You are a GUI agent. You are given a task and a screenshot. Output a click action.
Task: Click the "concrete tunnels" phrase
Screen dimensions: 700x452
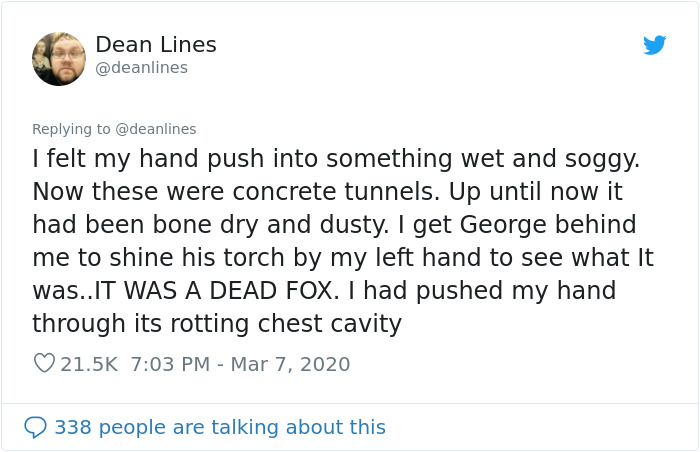pyautogui.click(x=331, y=191)
